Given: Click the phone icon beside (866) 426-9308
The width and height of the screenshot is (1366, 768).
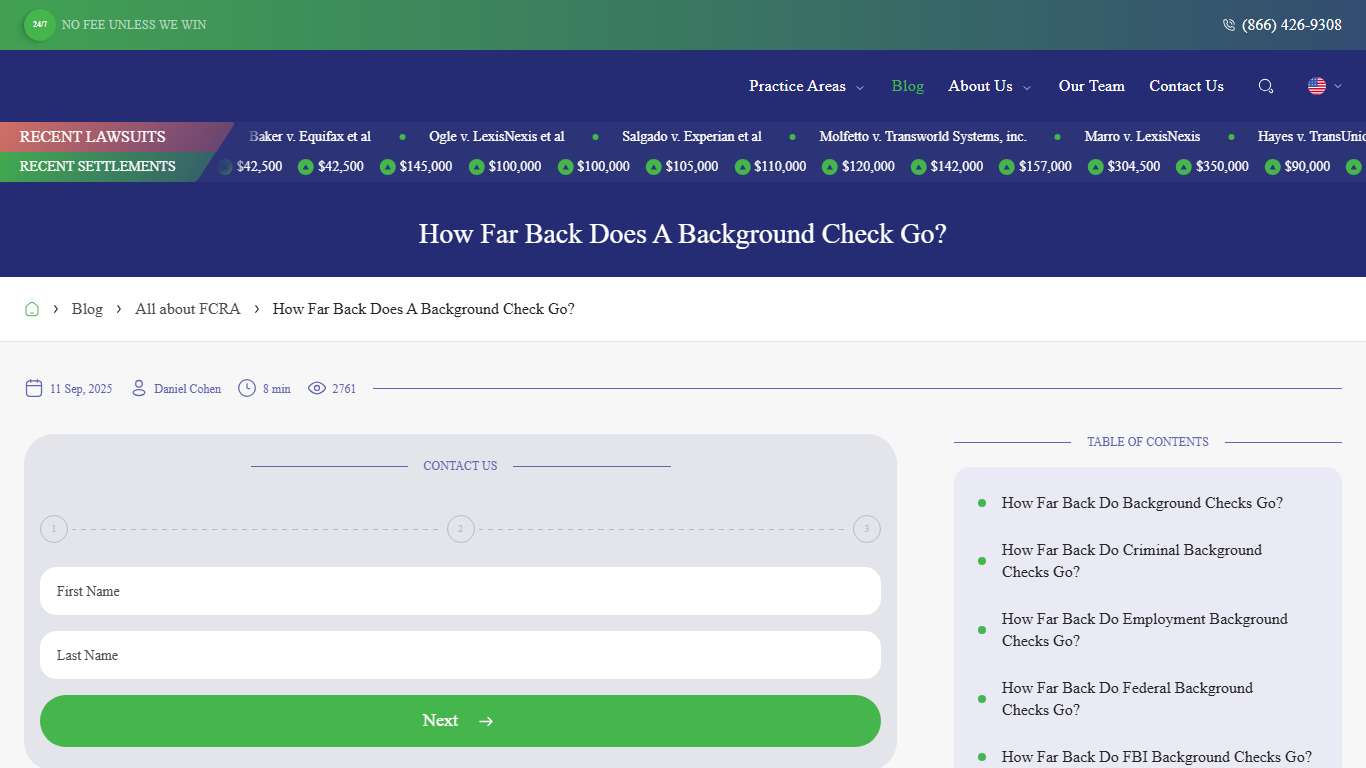Looking at the screenshot, I should 1228,25.
